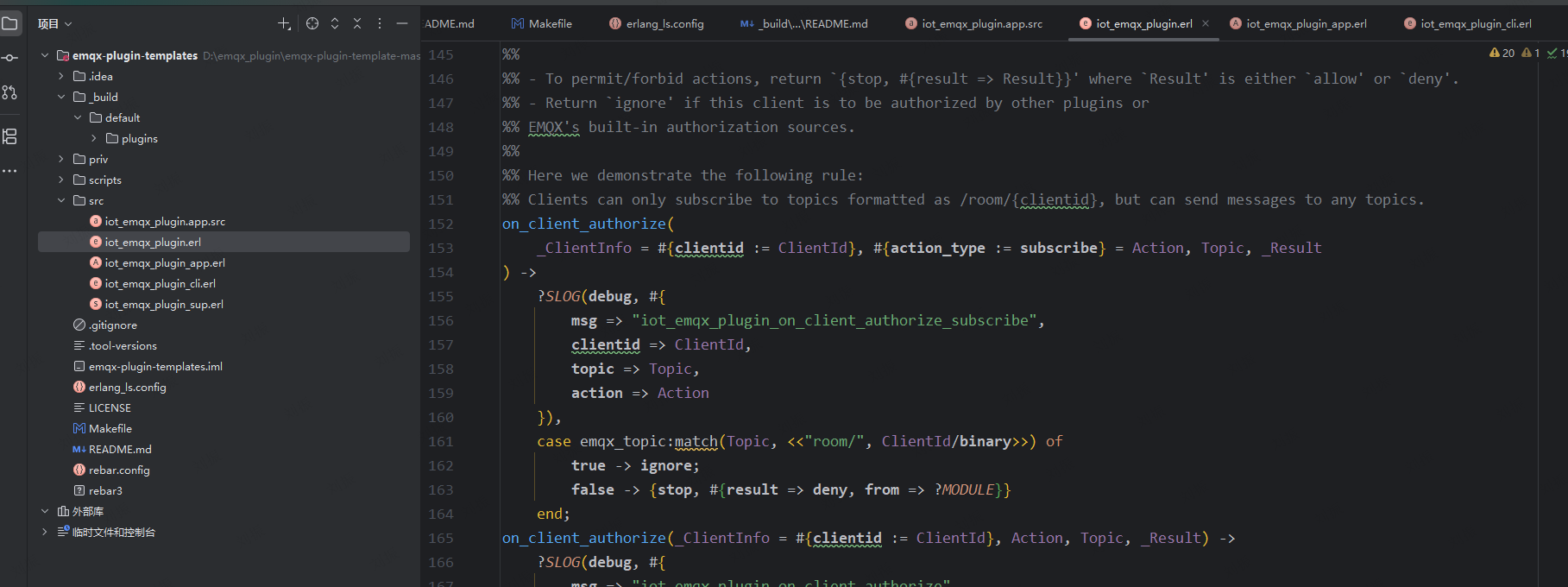The image size is (1568, 587).
Task: Click the '?MODULE' macro on line 163
Action: pyautogui.click(x=964, y=489)
